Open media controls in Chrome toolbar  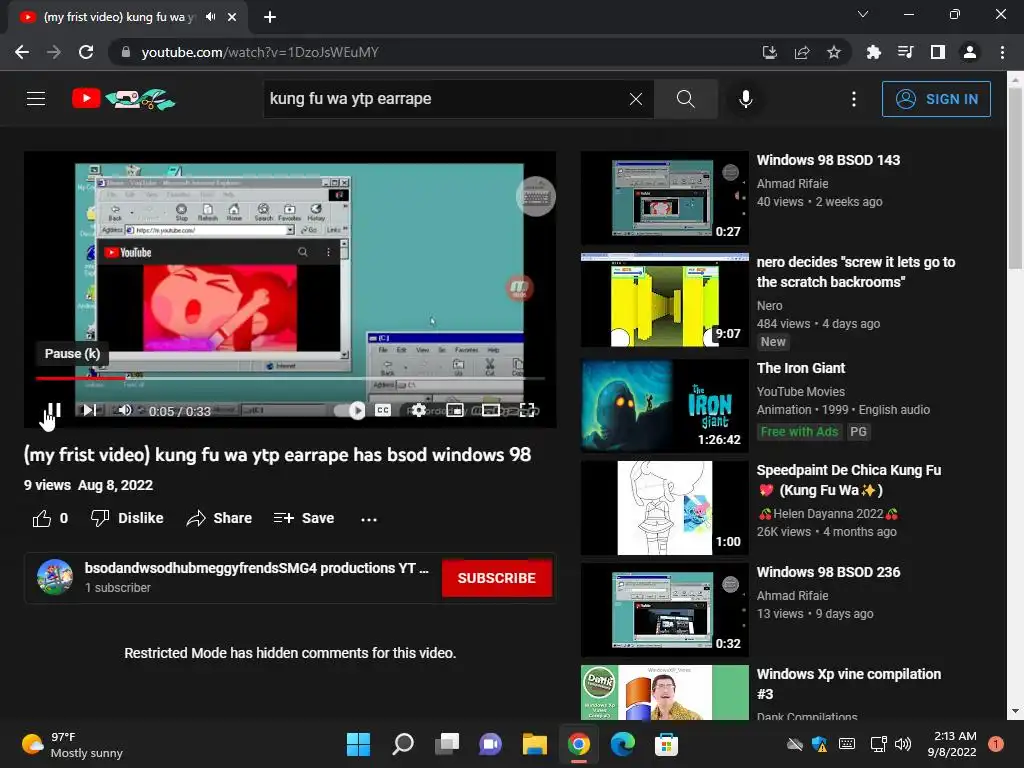point(905,52)
